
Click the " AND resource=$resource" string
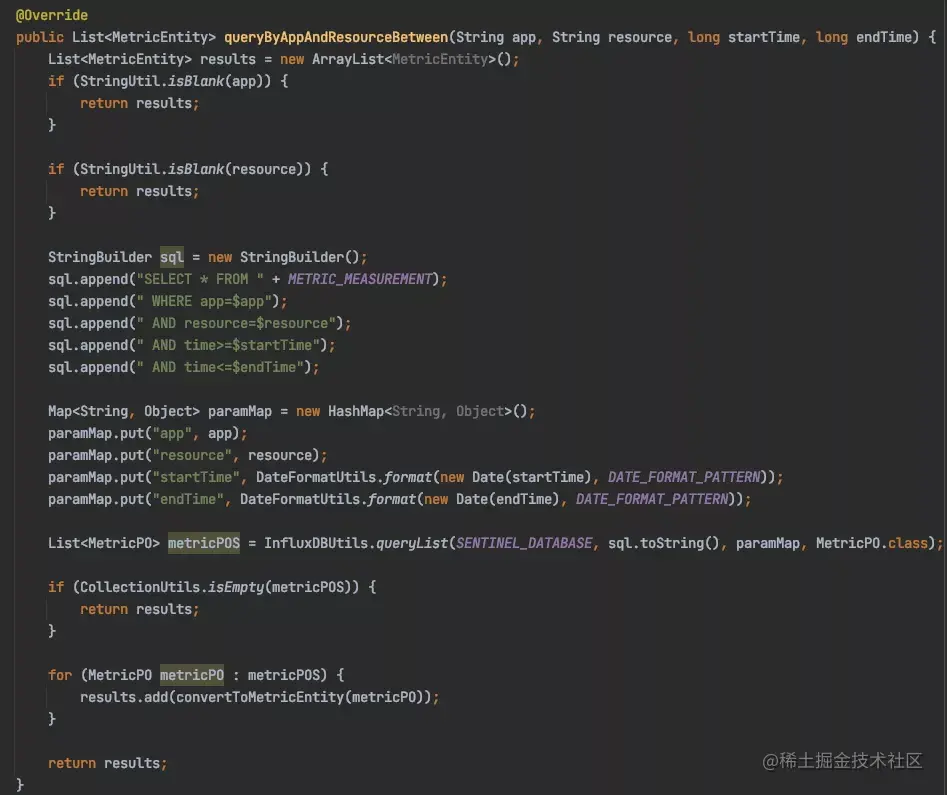click(236, 323)
